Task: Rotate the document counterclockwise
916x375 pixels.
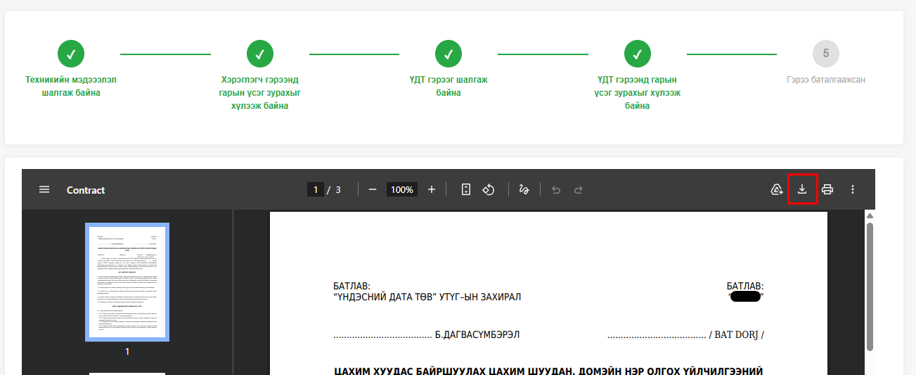Action: [x=488, y=190]
